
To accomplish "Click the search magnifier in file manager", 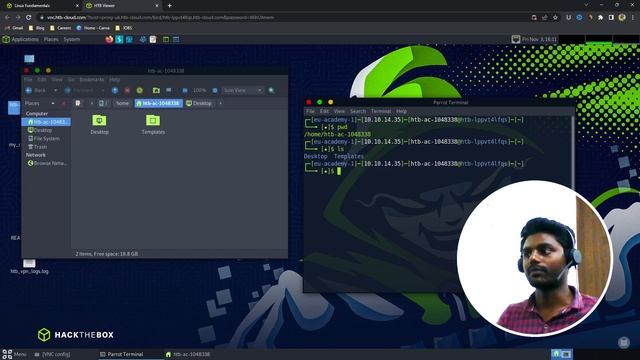I will pos(271,90).
